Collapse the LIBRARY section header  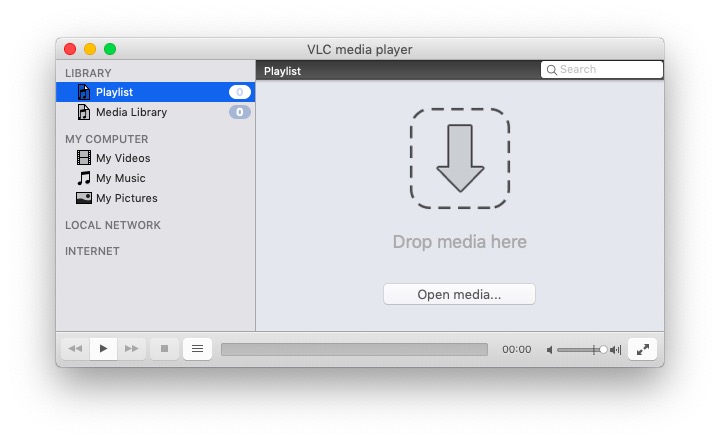tap(88, 73)
